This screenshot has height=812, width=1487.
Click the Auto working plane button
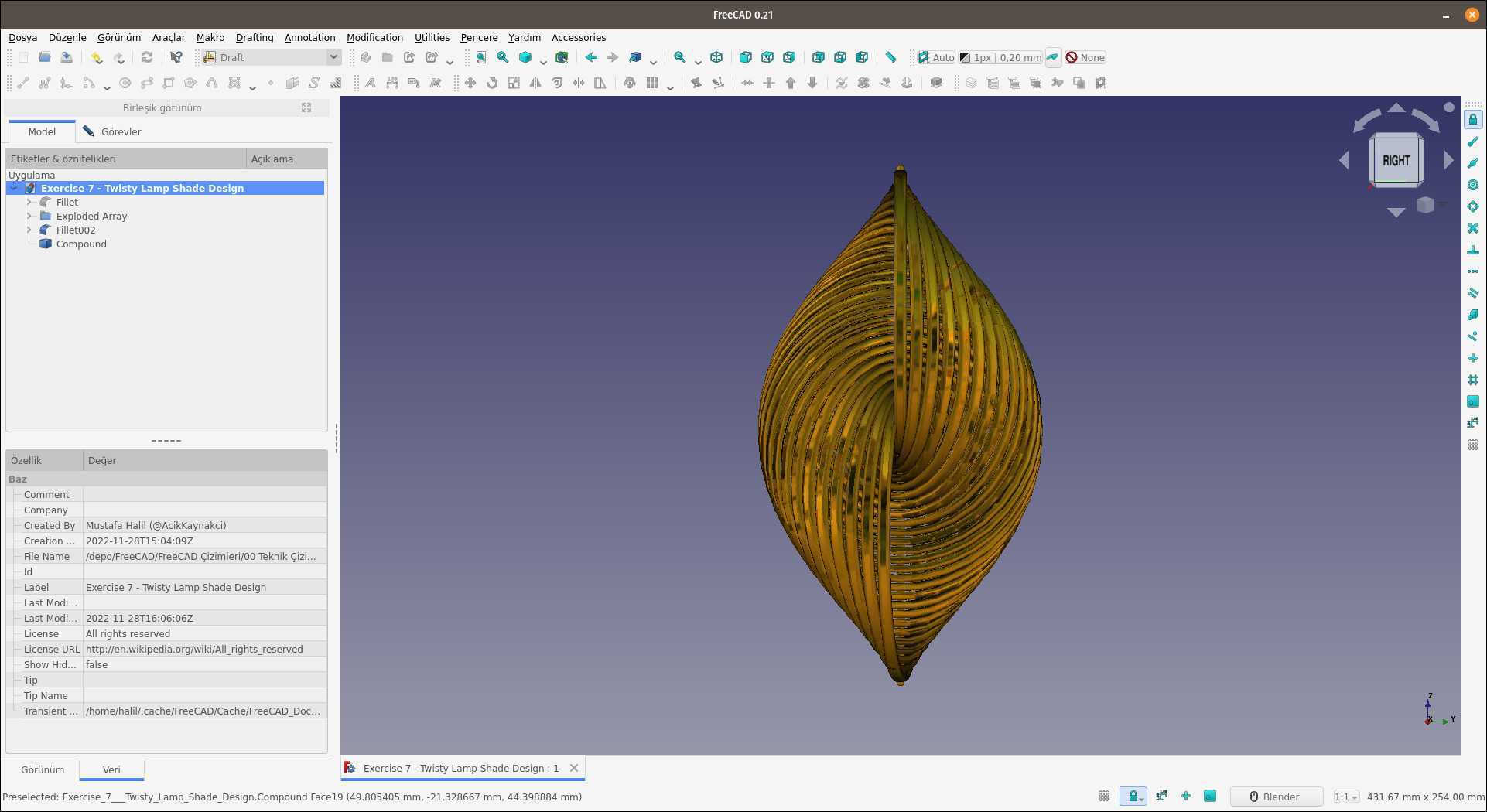coord(936,57)
